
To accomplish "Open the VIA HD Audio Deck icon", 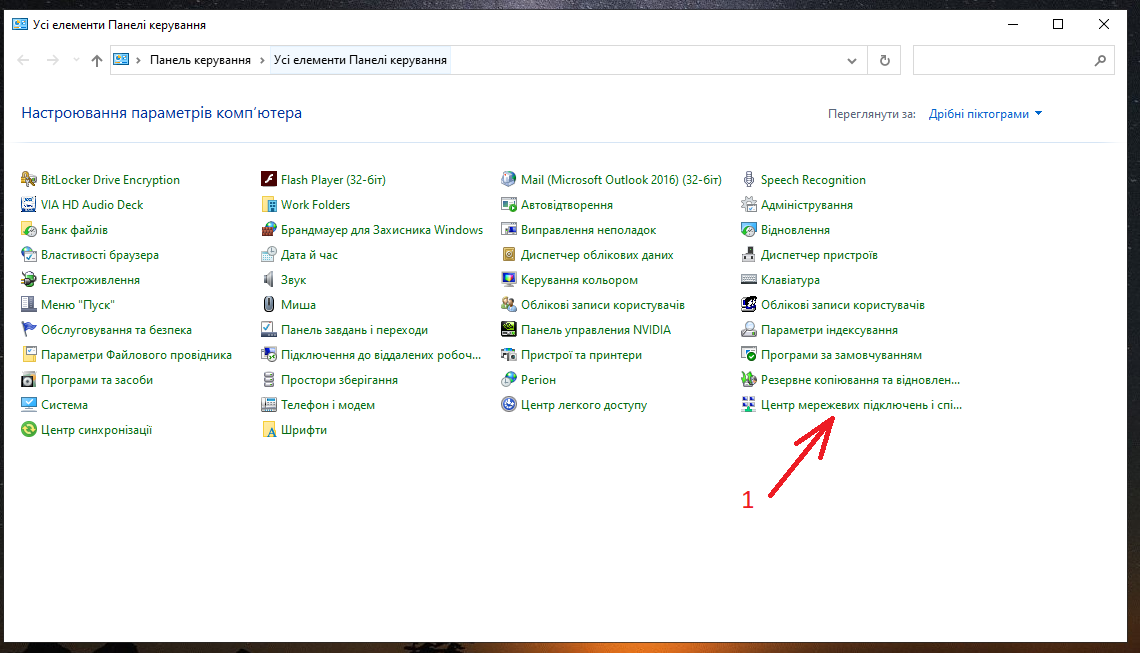I will [29, 205].
